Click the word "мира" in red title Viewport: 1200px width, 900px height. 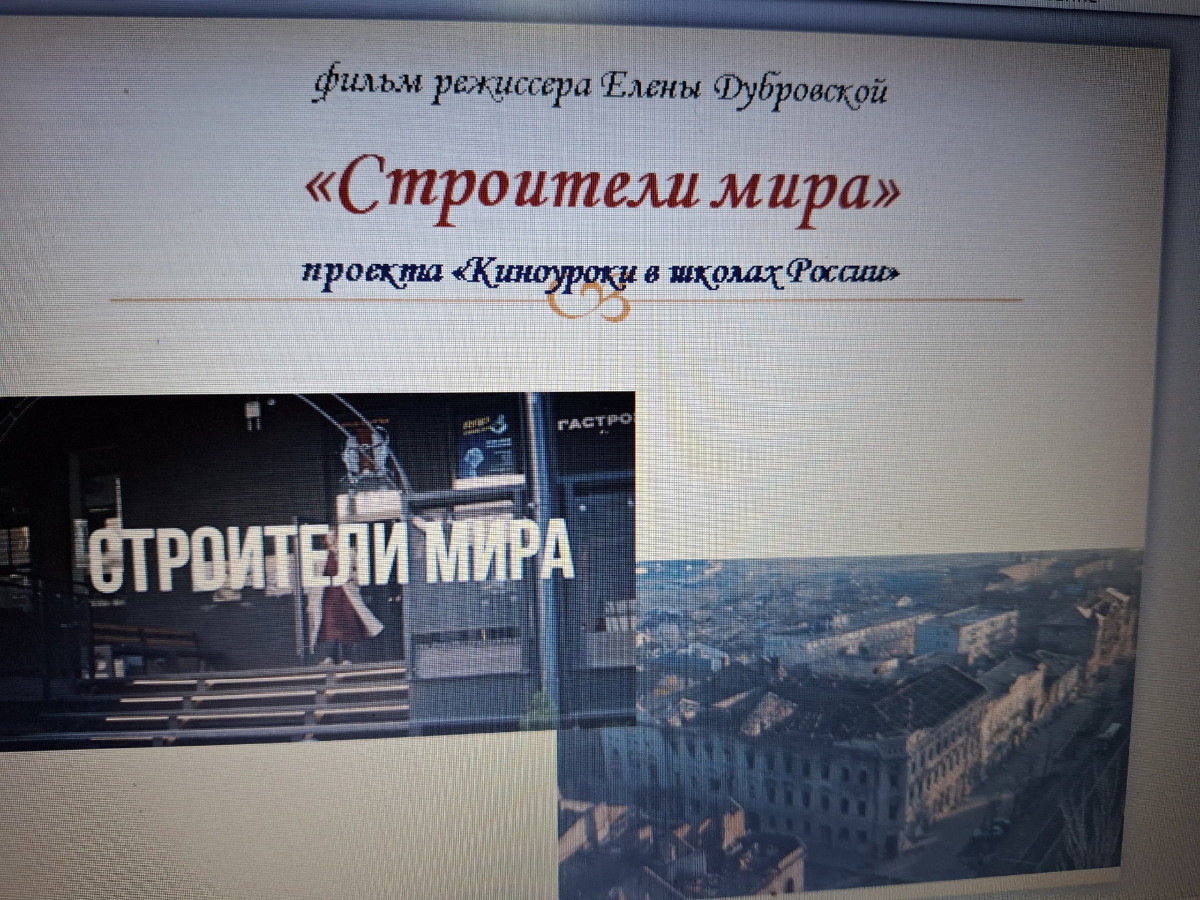click(800, 190)
